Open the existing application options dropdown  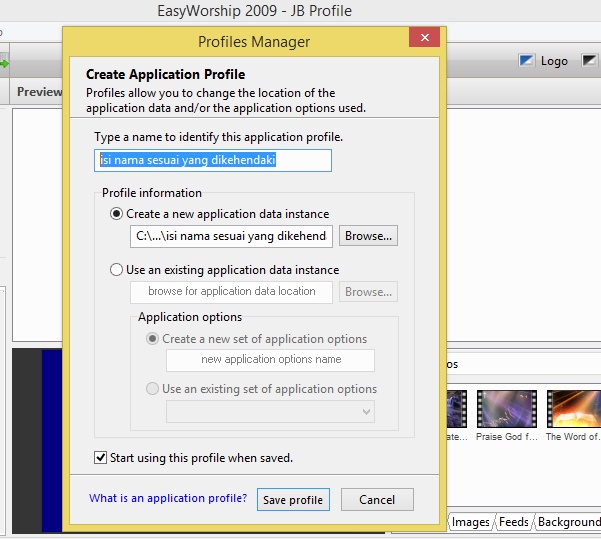pyautogui.click(x=270, y=412)
